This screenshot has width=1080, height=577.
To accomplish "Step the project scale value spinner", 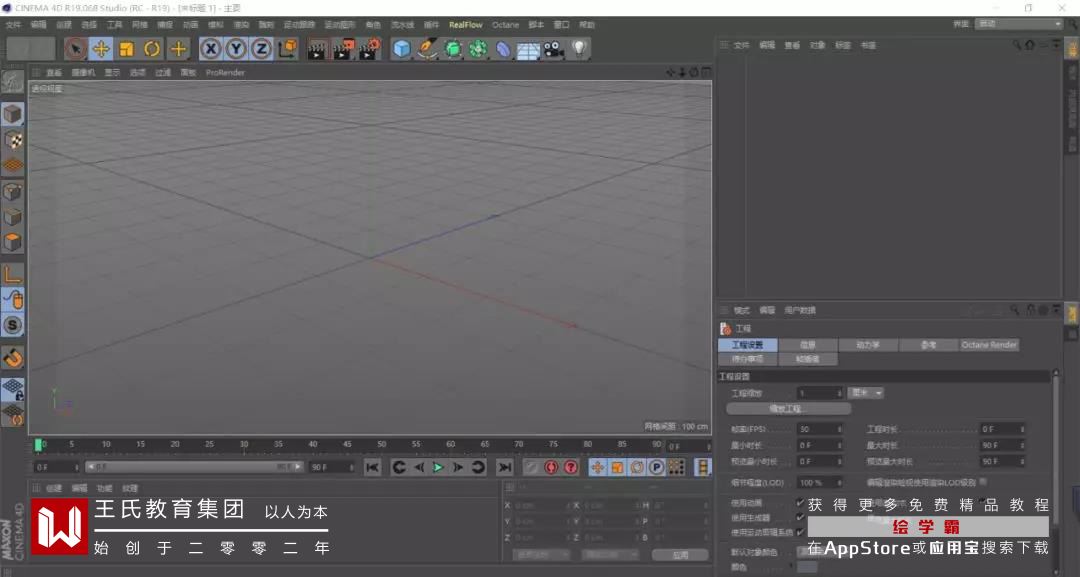I will [840, 392].
